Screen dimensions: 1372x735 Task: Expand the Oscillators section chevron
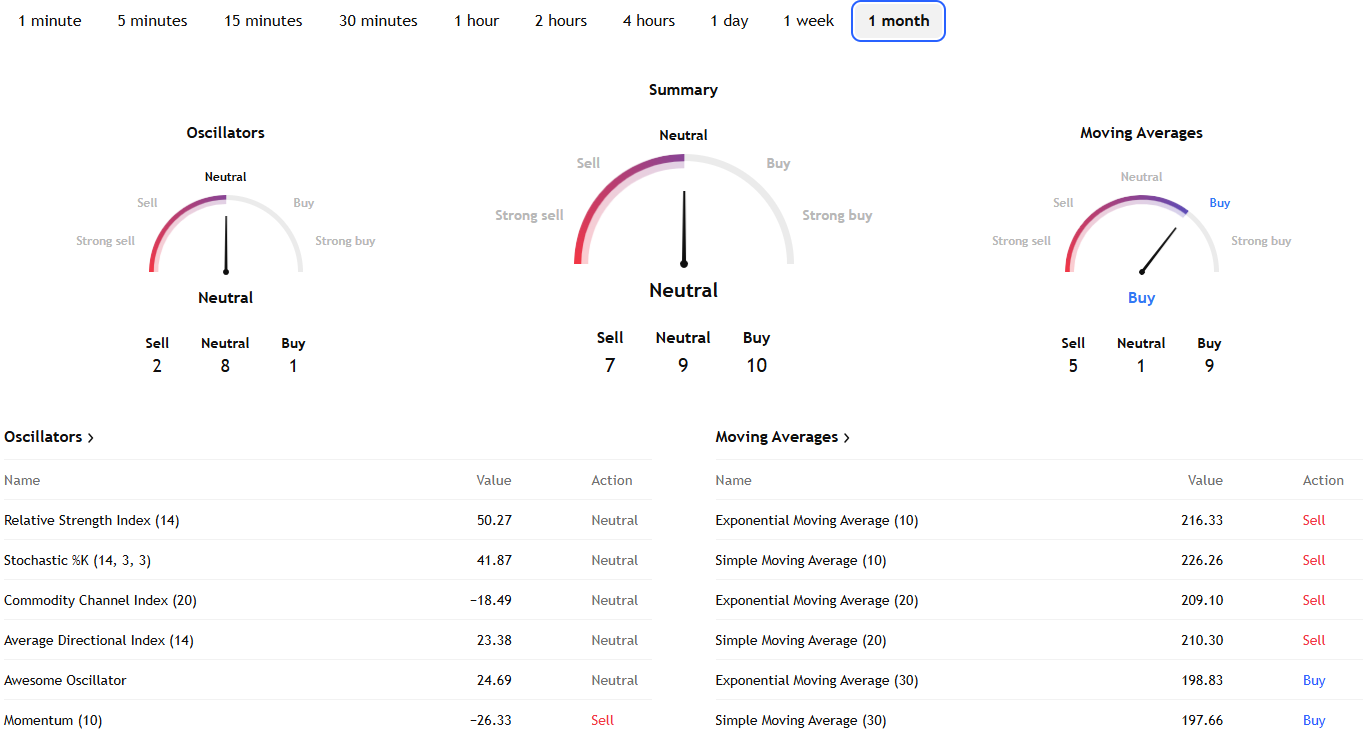(91, 438)
